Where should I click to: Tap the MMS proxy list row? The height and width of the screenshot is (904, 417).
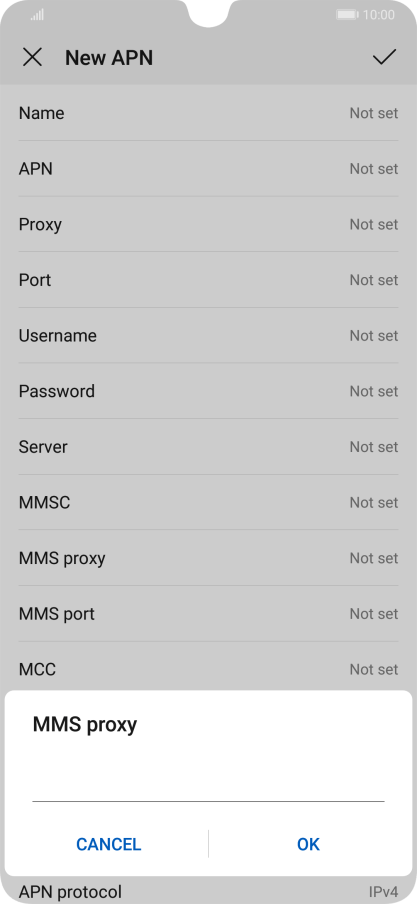point(208,558)
